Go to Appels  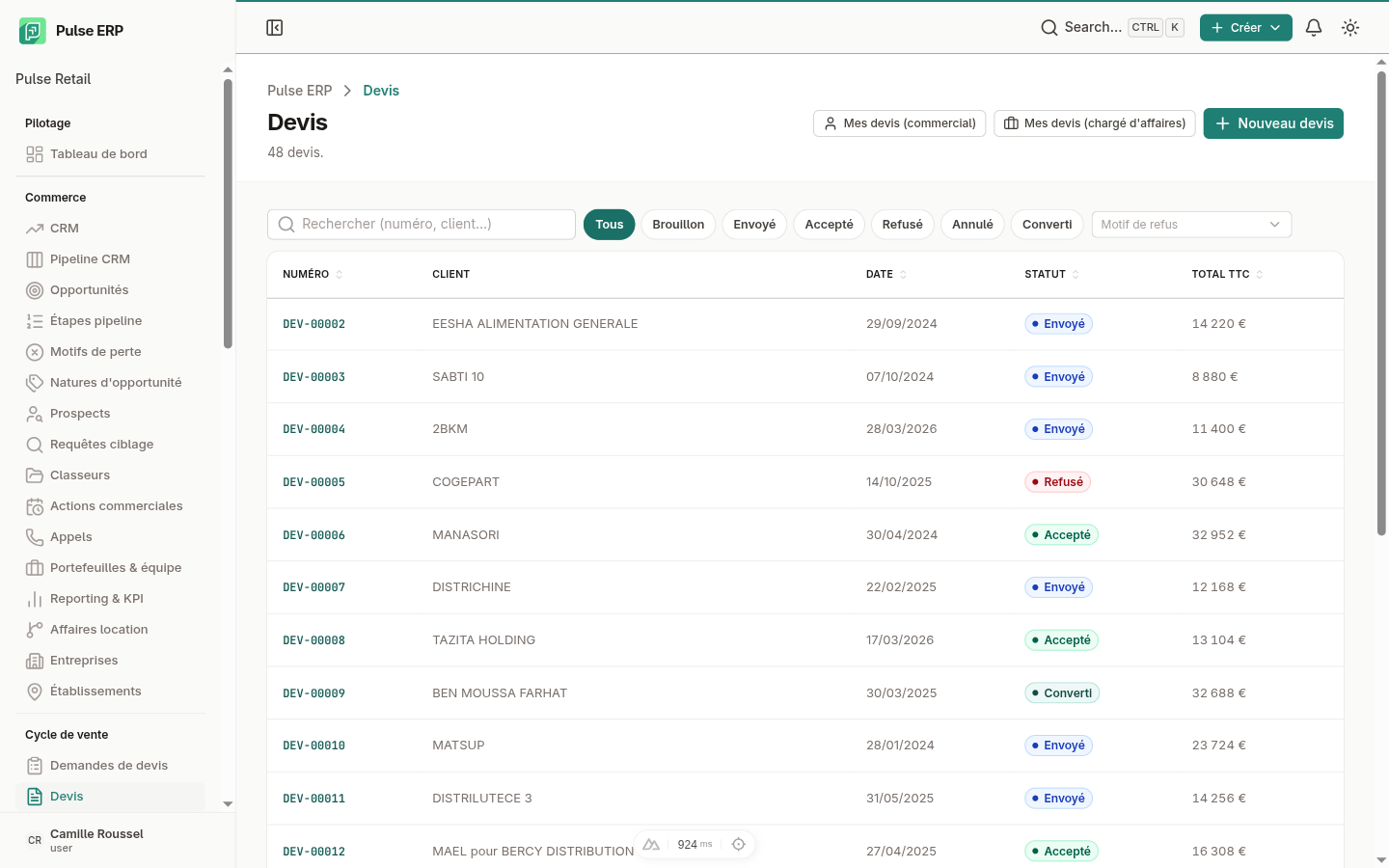click(x=110, y=537)
